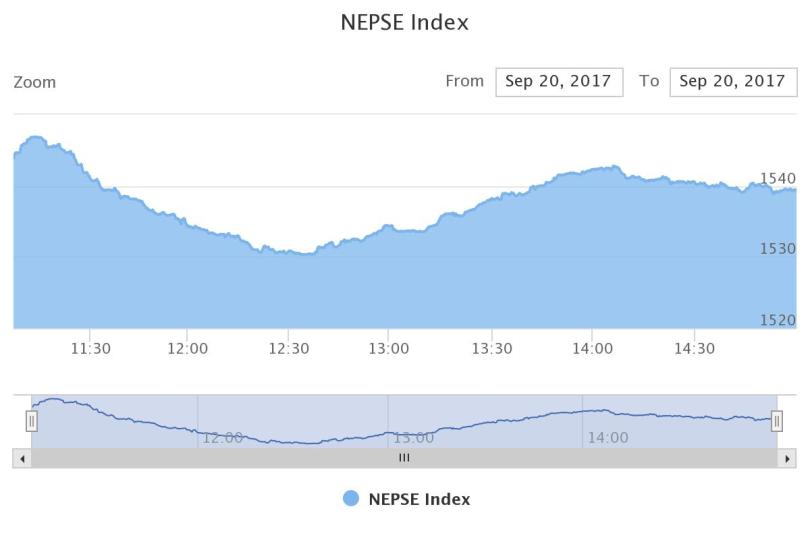Click the horizontal scrollbar grip thumb
The image size is (810, 540).
tap(404, 458)
